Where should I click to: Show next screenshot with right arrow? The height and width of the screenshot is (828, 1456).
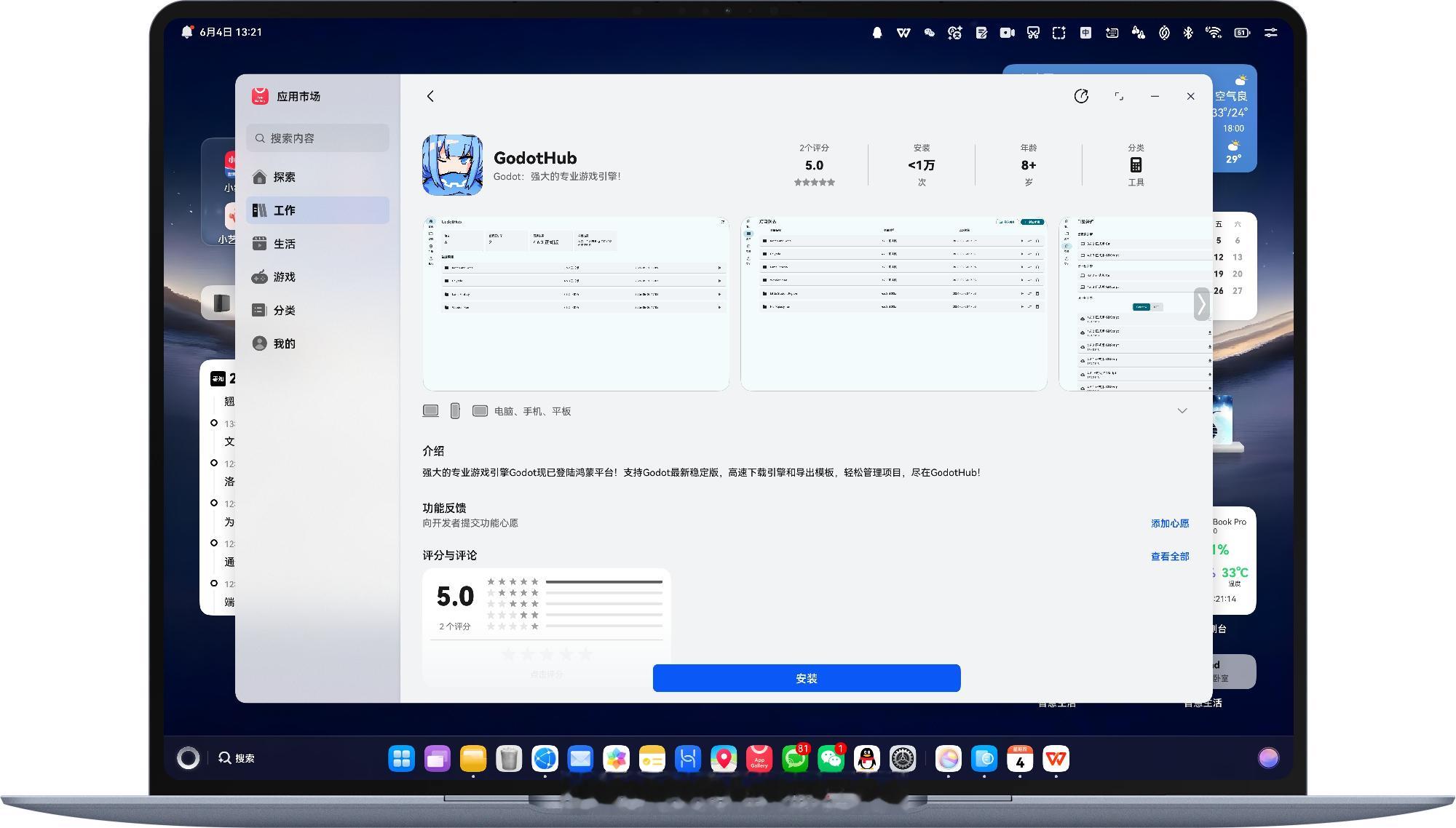1201,304
